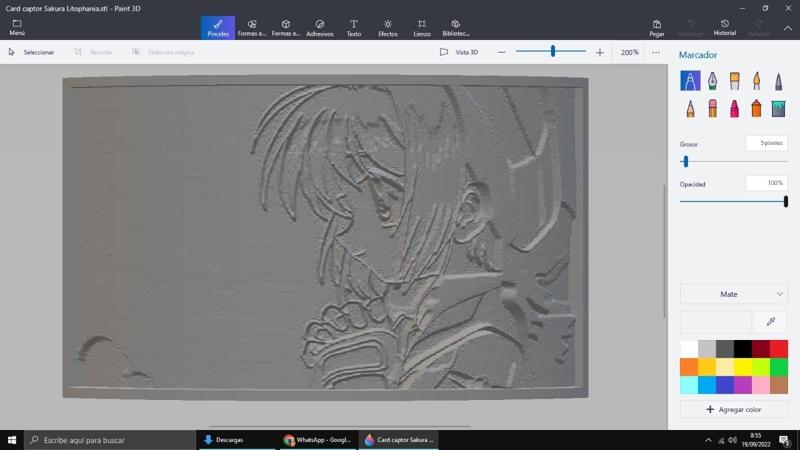Toggle Vista 3D mode
This screenshot has width=800, height=450.
[x=459, y=52]
